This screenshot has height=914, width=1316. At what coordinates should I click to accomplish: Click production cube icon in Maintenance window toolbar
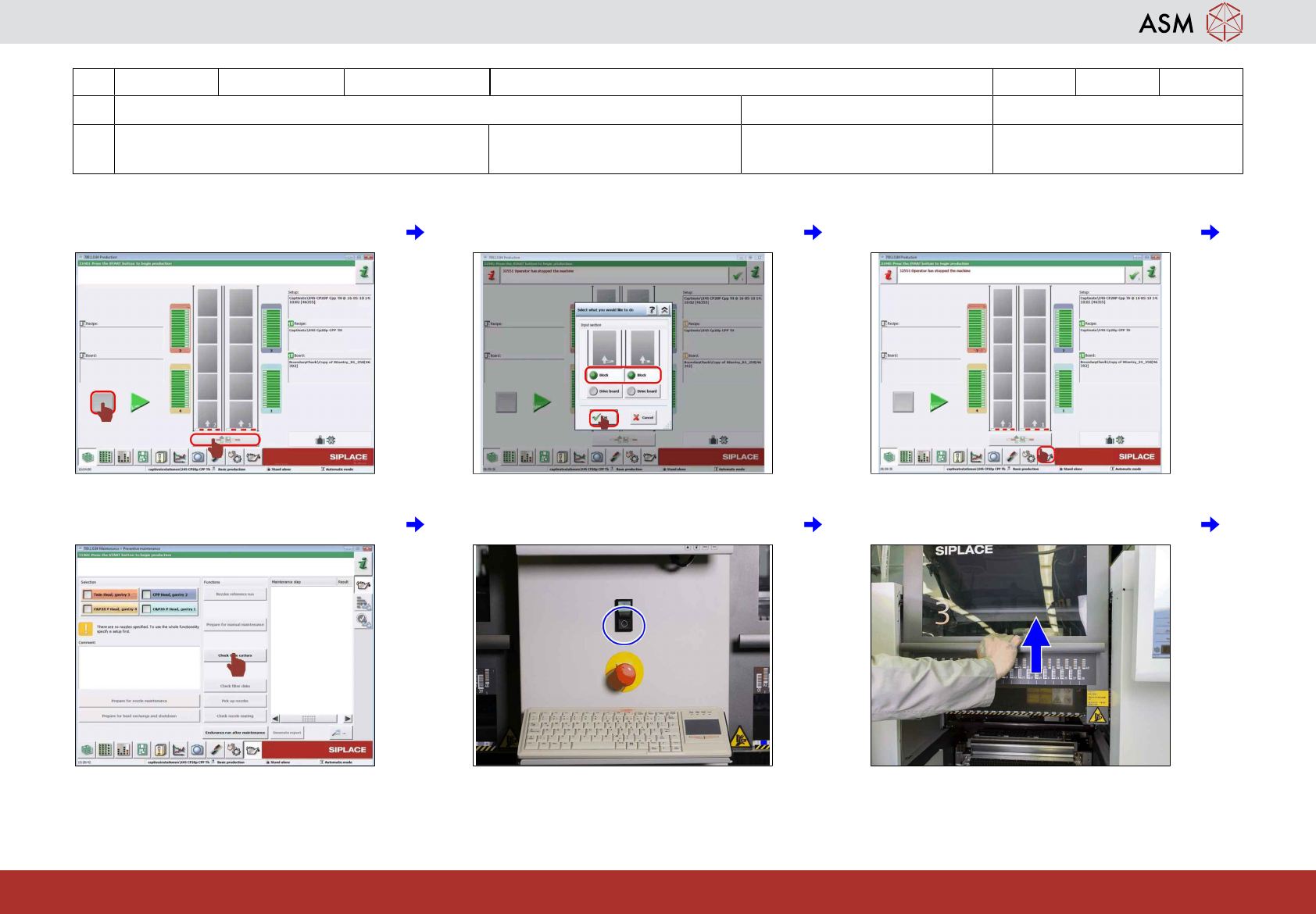(87, 749)
